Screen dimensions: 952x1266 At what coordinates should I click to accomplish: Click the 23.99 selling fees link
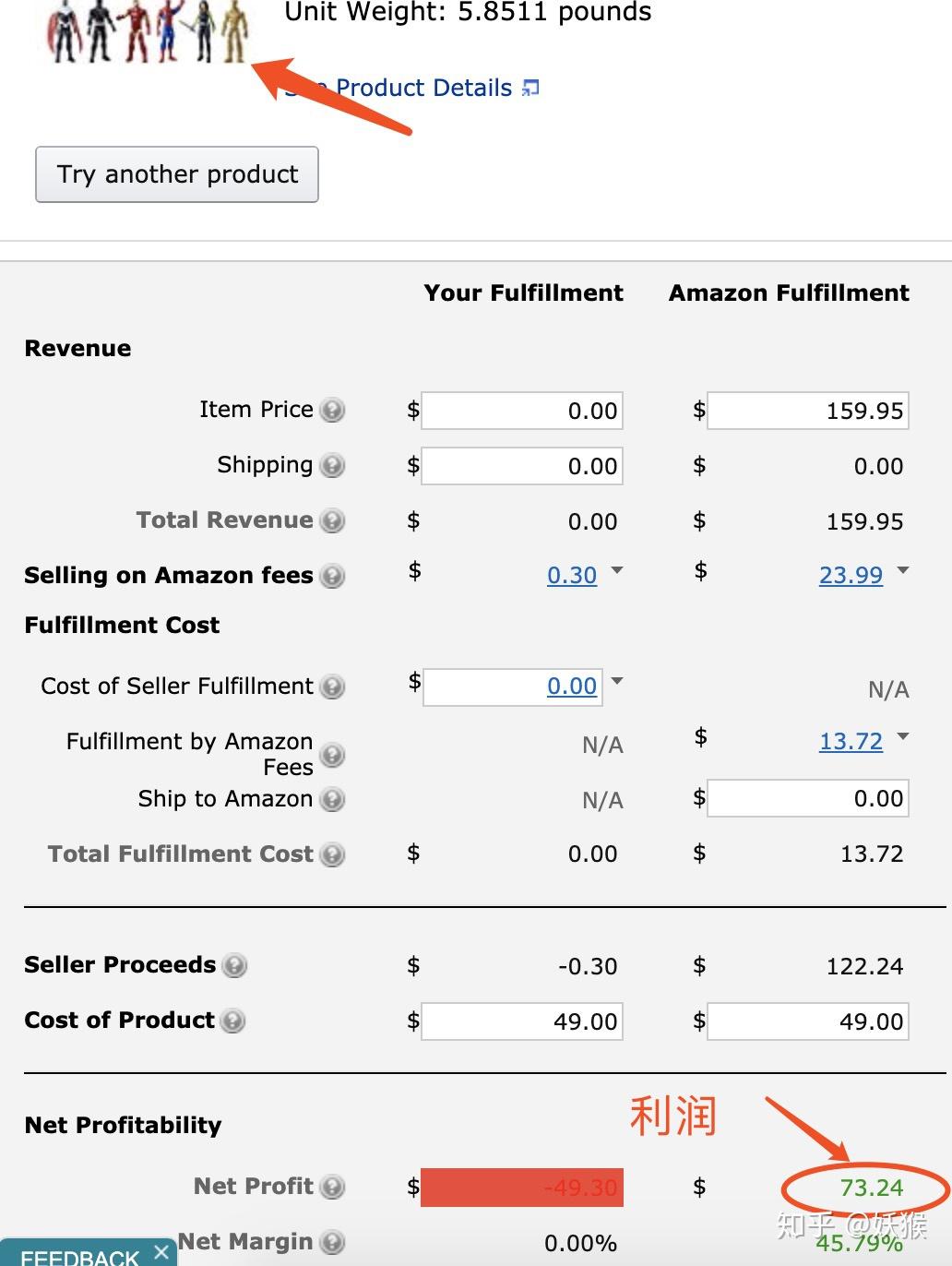(851, 576)
